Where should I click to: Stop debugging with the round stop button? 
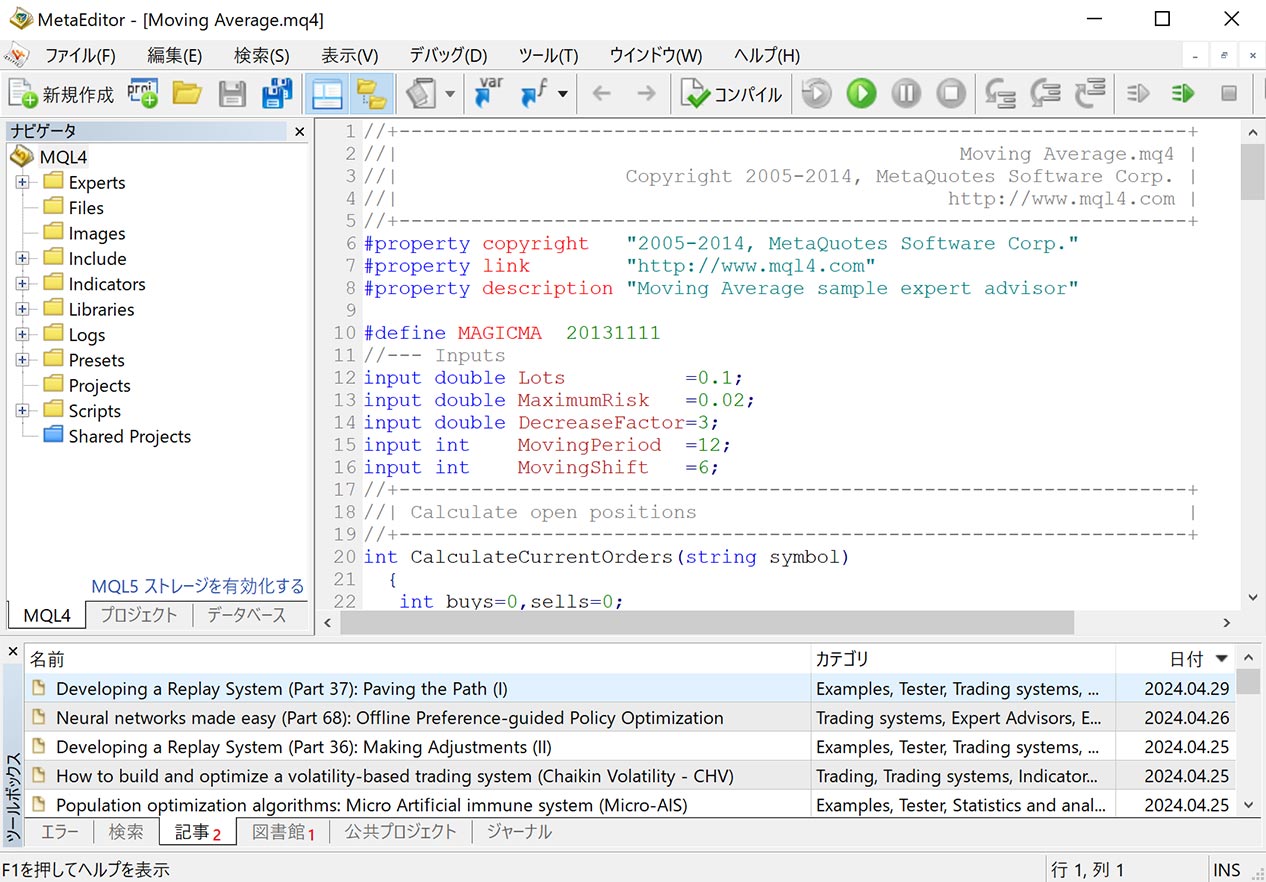point(950,94)
